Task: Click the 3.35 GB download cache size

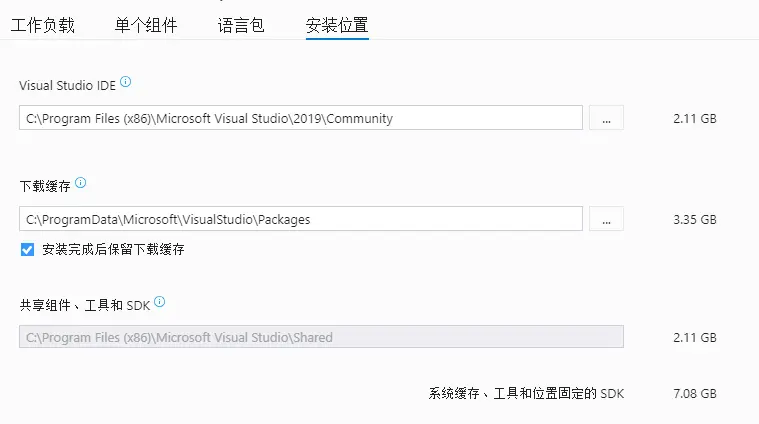Action: pyautogui.click(x=695, y=220)
